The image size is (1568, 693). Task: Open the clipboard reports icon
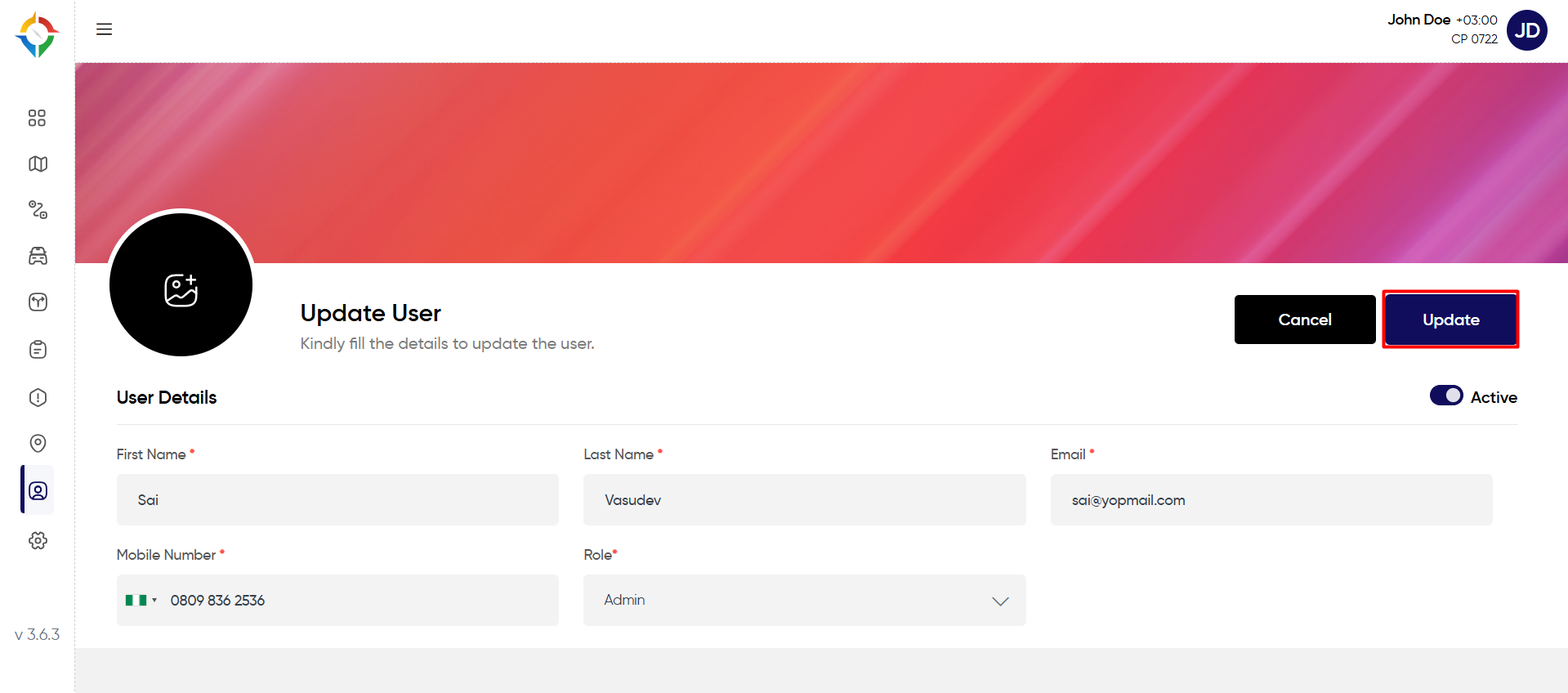coord(38,350)
